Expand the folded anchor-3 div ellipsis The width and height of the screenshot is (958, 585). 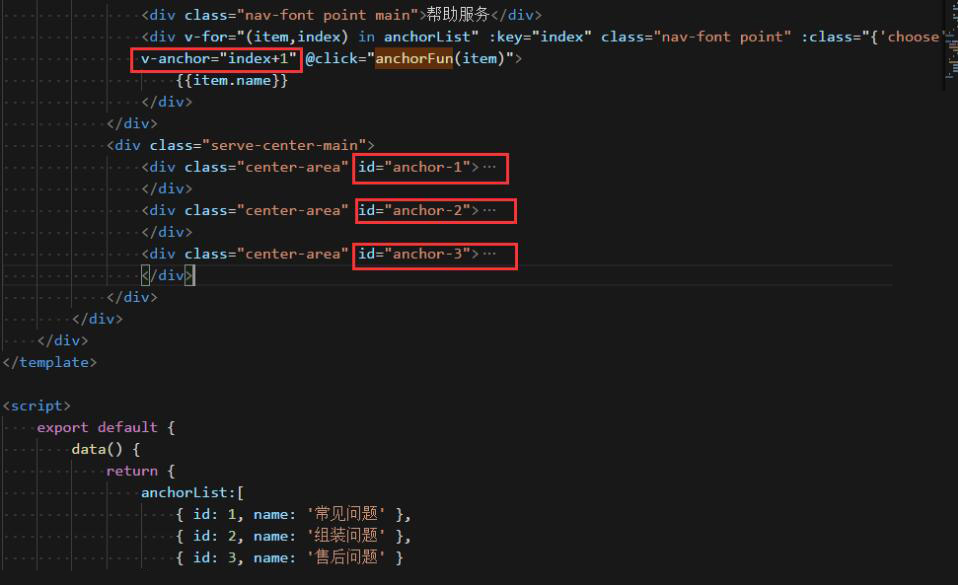click(x=489, y=254)
